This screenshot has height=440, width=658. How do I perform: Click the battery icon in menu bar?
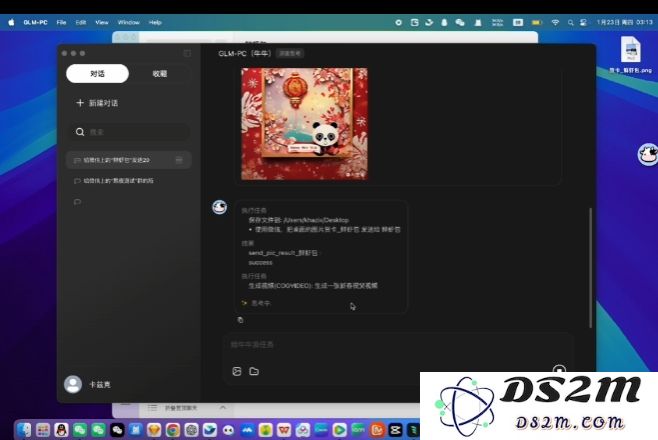pos(537,23)
